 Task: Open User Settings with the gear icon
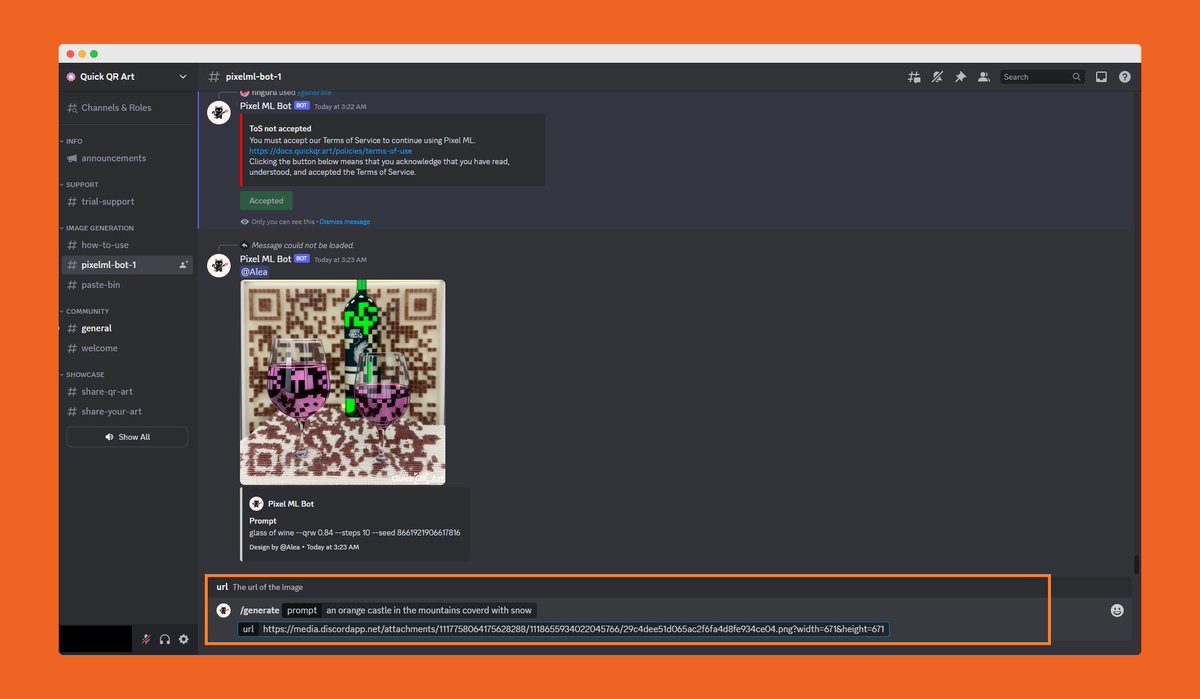[183, 638]
